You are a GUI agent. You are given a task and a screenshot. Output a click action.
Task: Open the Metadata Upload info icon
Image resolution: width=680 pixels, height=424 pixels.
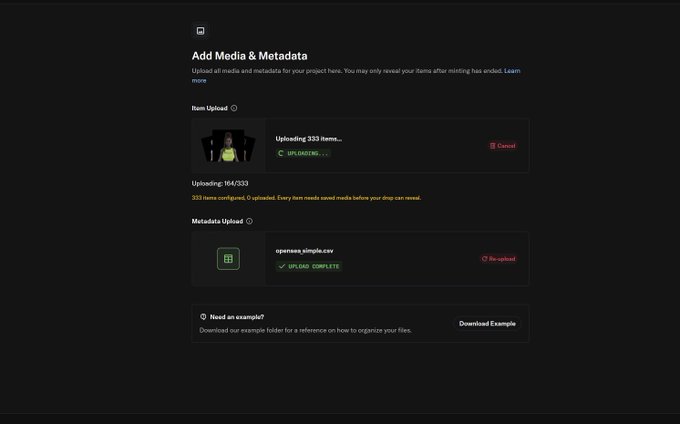(249, 221)
